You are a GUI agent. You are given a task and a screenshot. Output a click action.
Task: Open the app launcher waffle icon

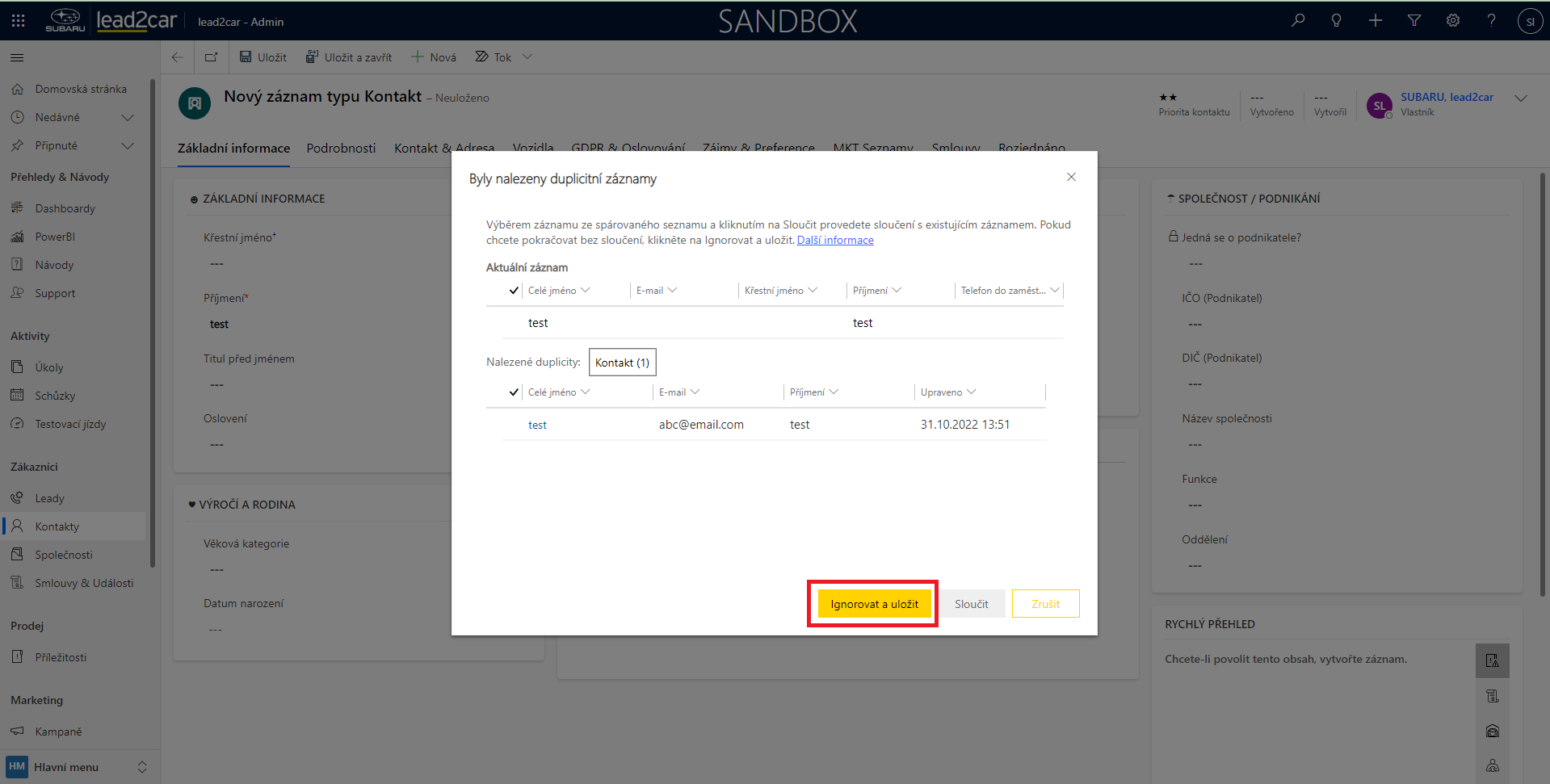(x=19, y=21)
